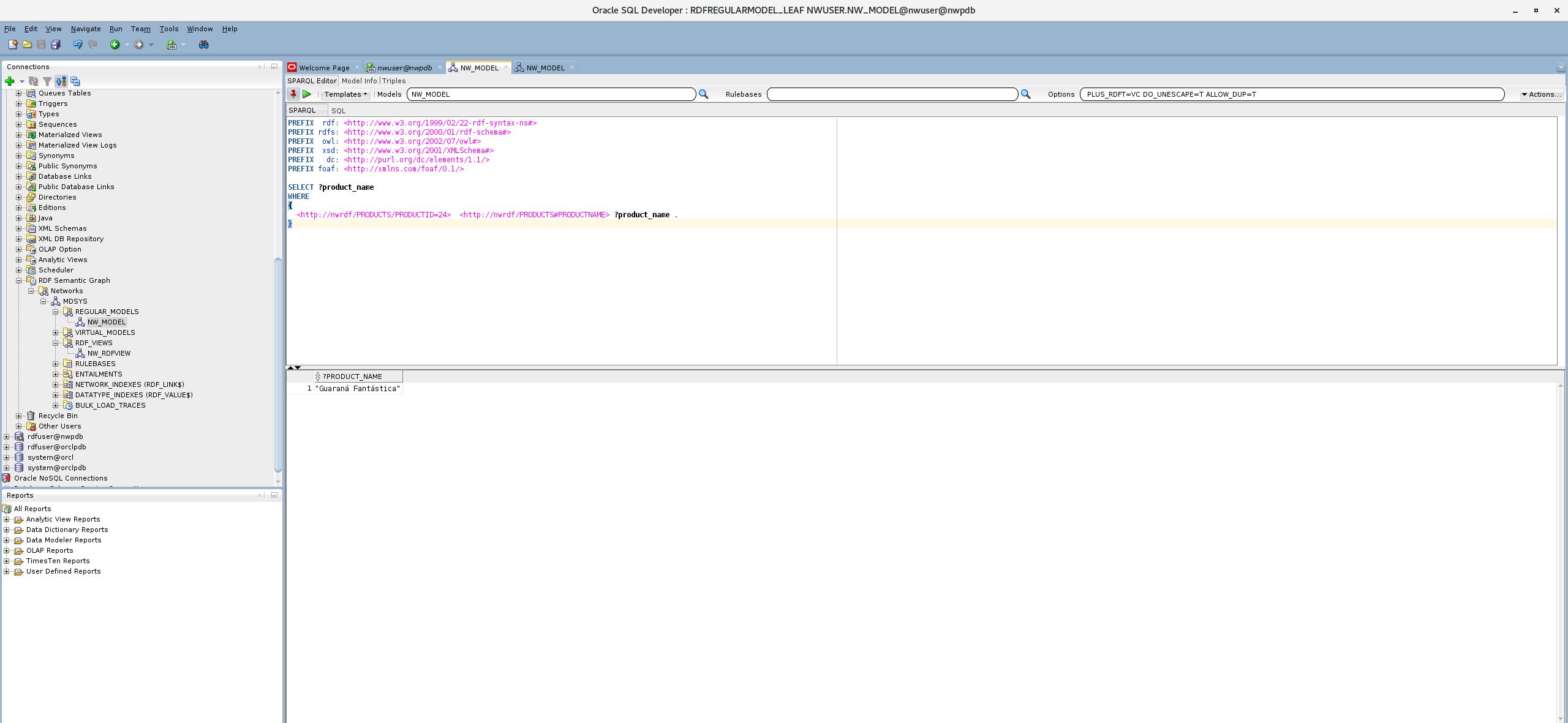1568x723 pixels.
Task: Open the Tools menu
Action: coord(168,28)
